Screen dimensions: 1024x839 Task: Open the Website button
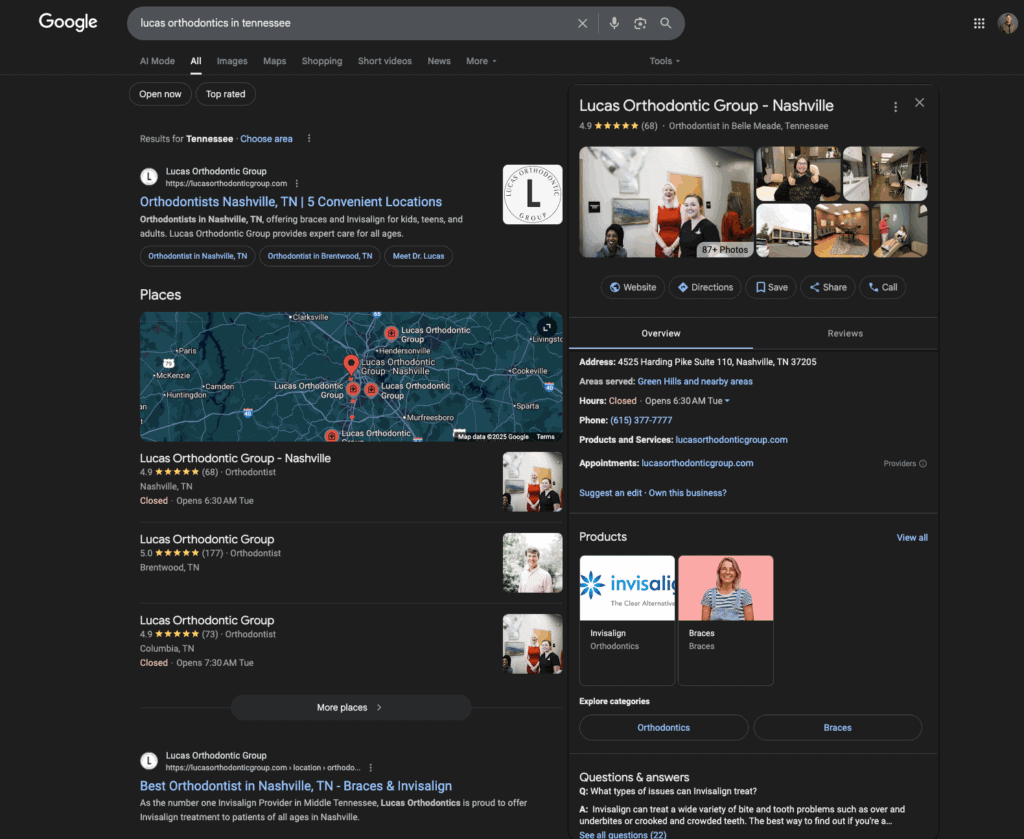pyautogui.click(x=633, y=287)
